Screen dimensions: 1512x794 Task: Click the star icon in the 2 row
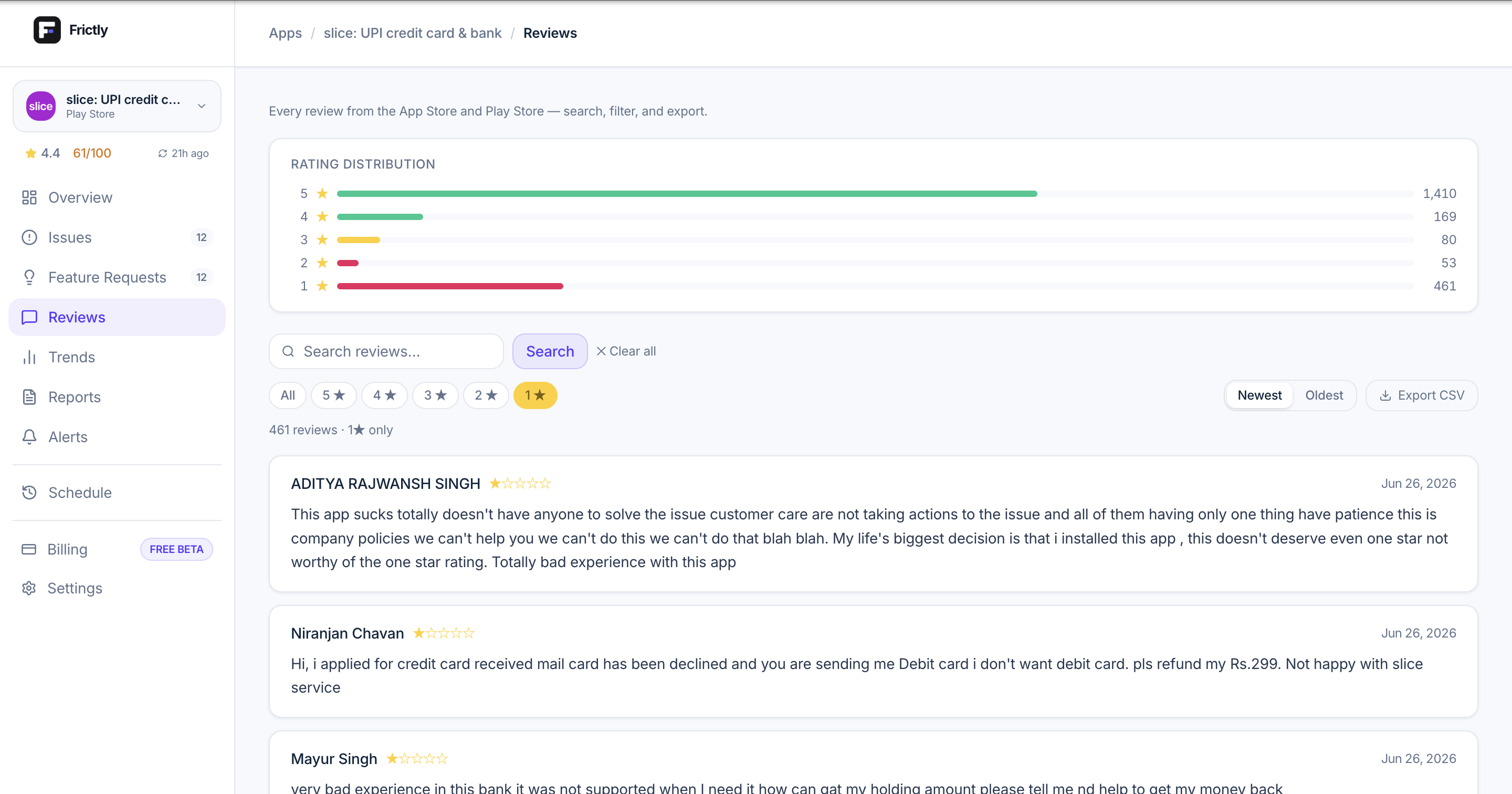click(x=322, y=263)
